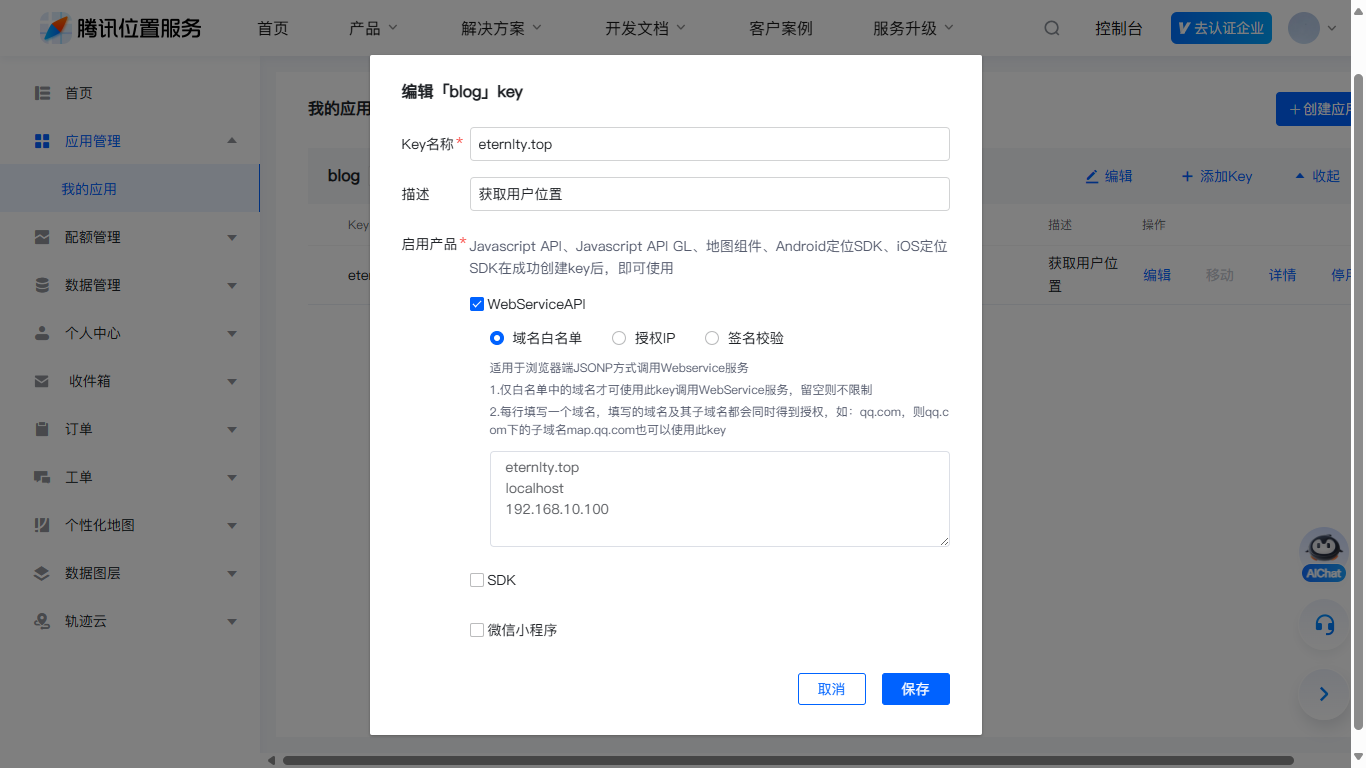This screenshot has height=768, width=1366.
Task: Click the 数据管理 database icon
Action: 42,285
